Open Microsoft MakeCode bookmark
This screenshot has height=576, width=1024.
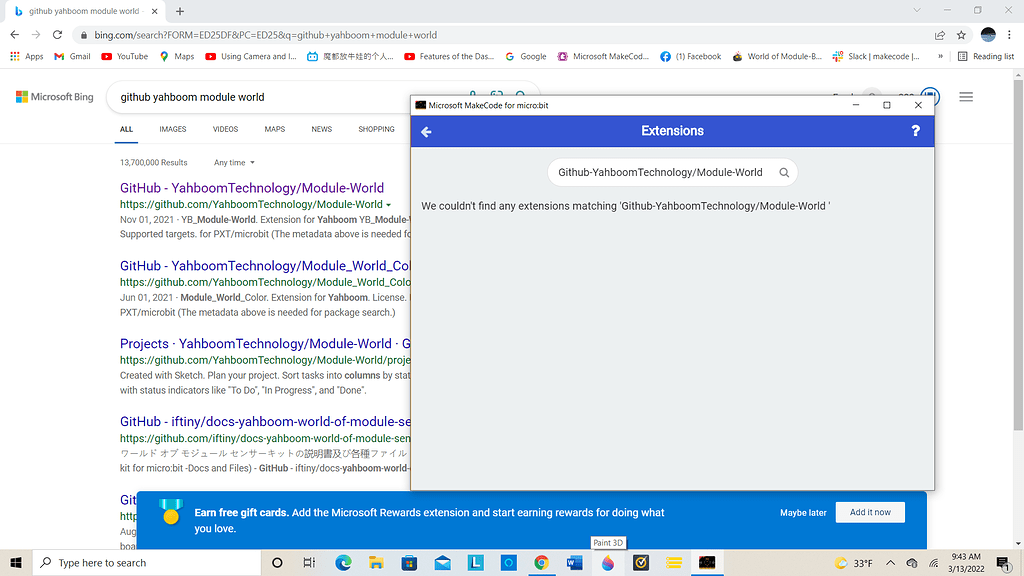click(603, 57)
